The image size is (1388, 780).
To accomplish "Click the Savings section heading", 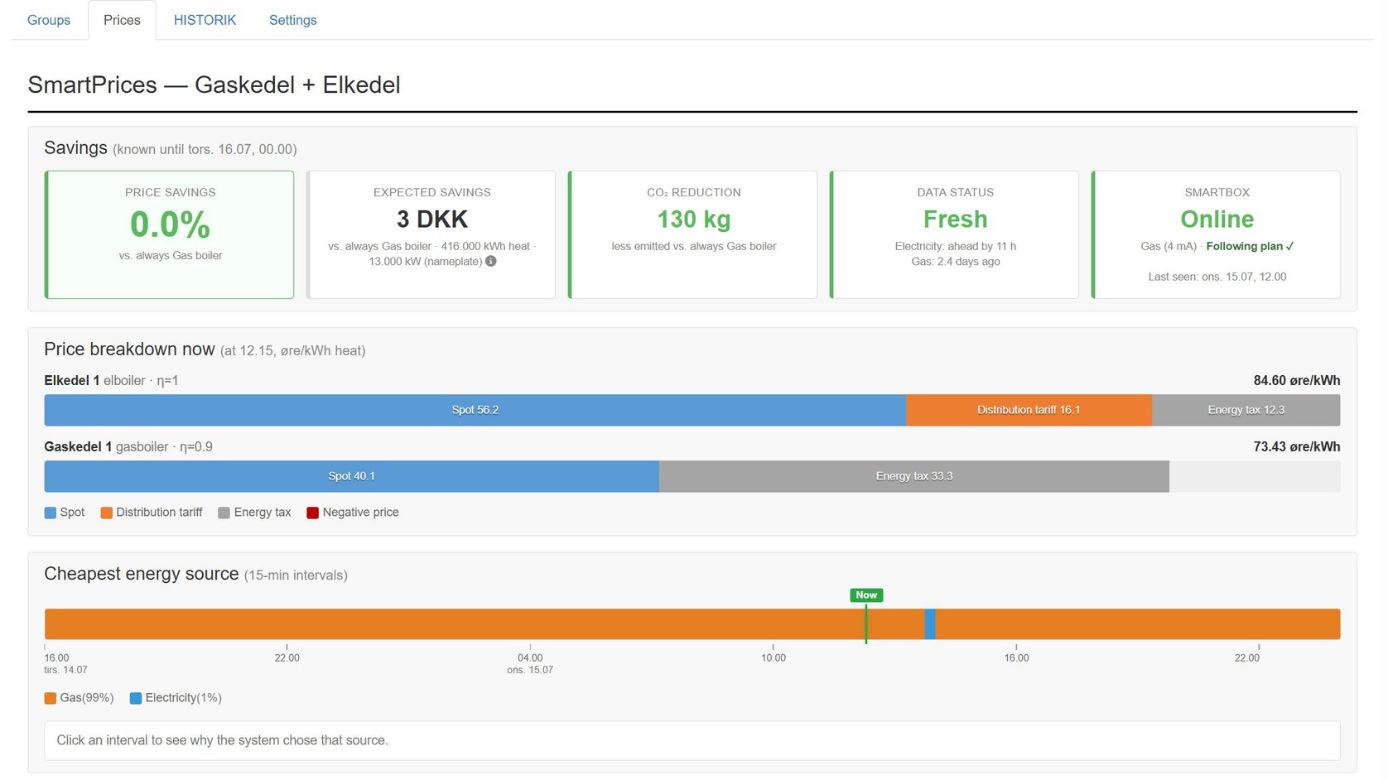I will (75, 148).
